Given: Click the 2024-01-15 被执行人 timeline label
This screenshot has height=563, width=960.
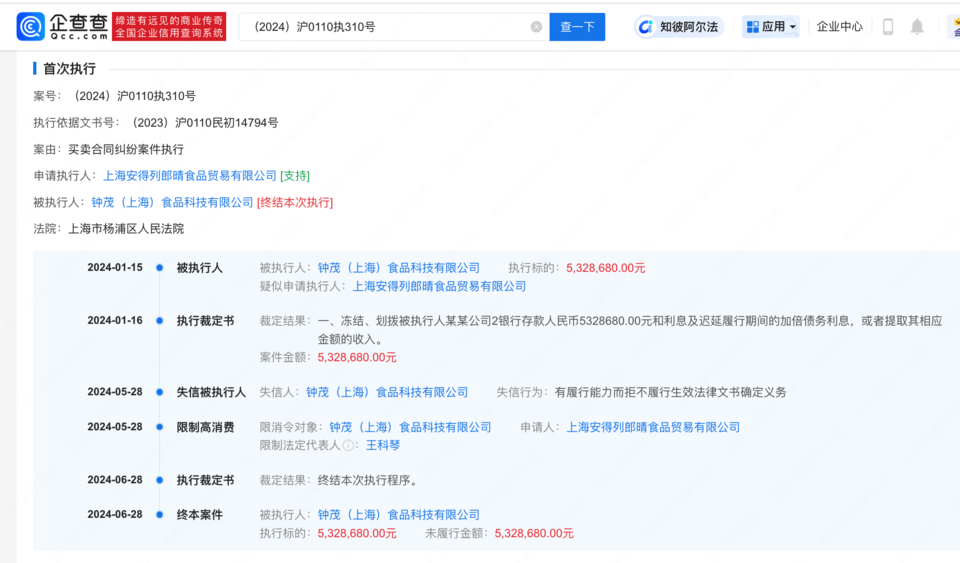Looking at the screenshot, I should coord(200,268).
